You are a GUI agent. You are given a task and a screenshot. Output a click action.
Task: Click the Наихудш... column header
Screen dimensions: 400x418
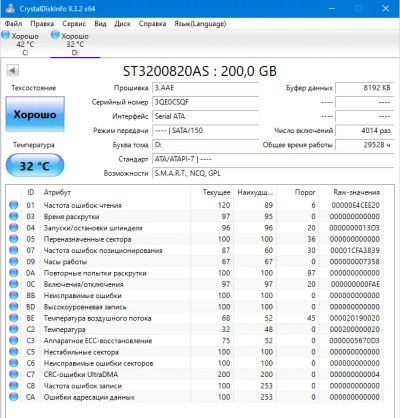coord(255,192)
